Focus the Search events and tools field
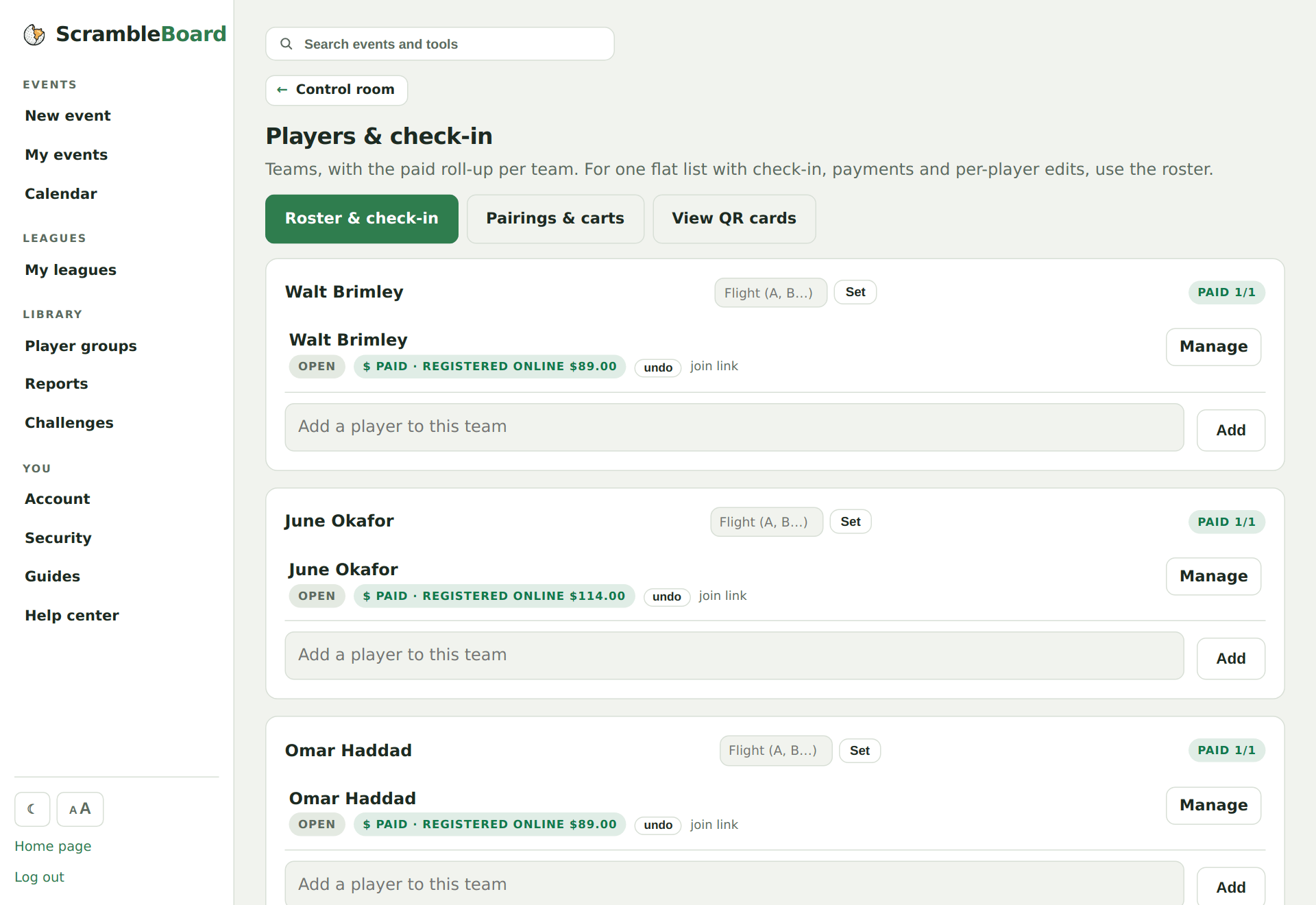The height and width of the screenshot is (905, 1316). (440, 44)
